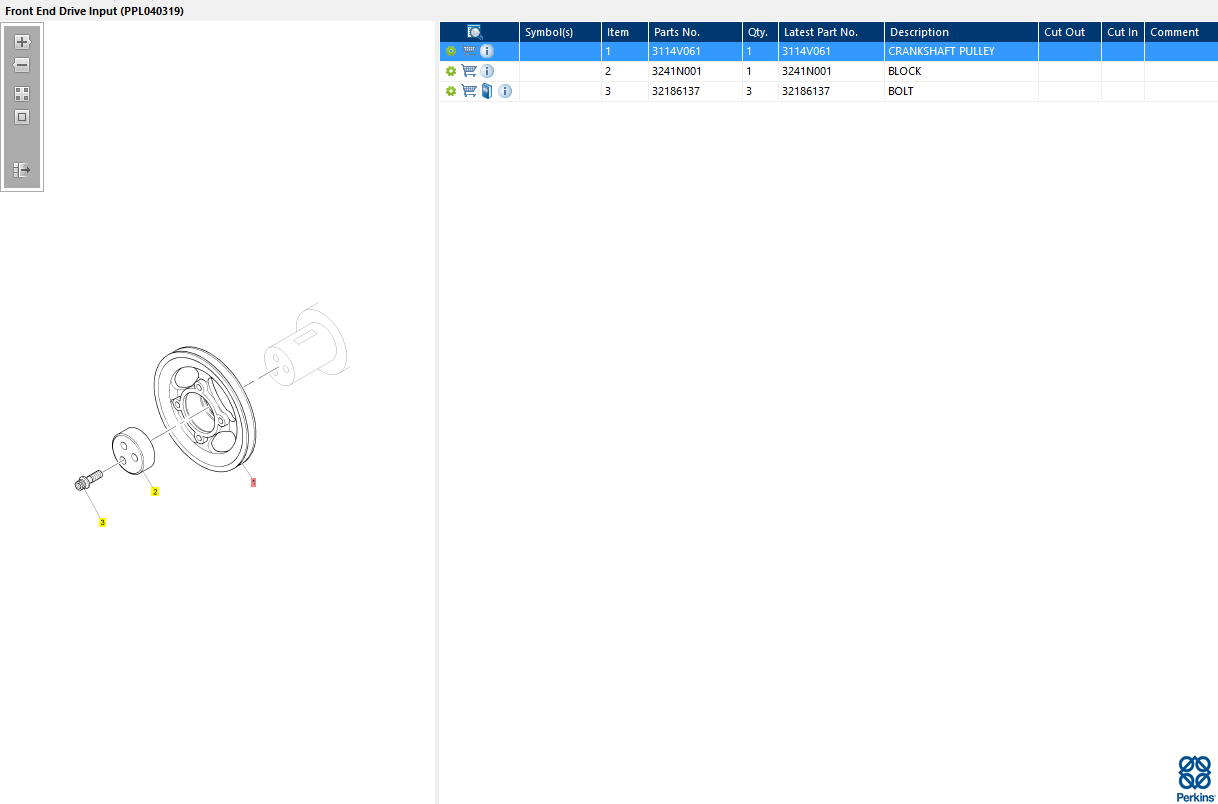Viewport: 1218px width, 804px height.
Task: Click the list-with-arrow export icon
Action: pos(22,170)
